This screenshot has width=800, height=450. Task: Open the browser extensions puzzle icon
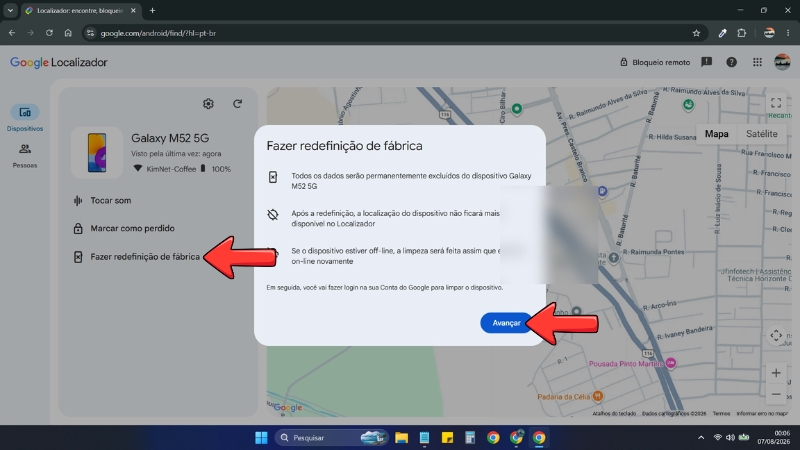pos(742,33)
